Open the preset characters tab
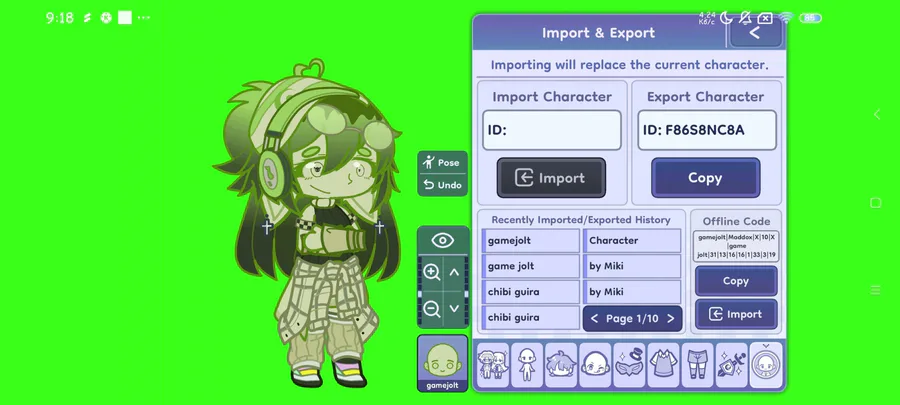The width and height of the screenshot is (900, 405). [493, 365]
